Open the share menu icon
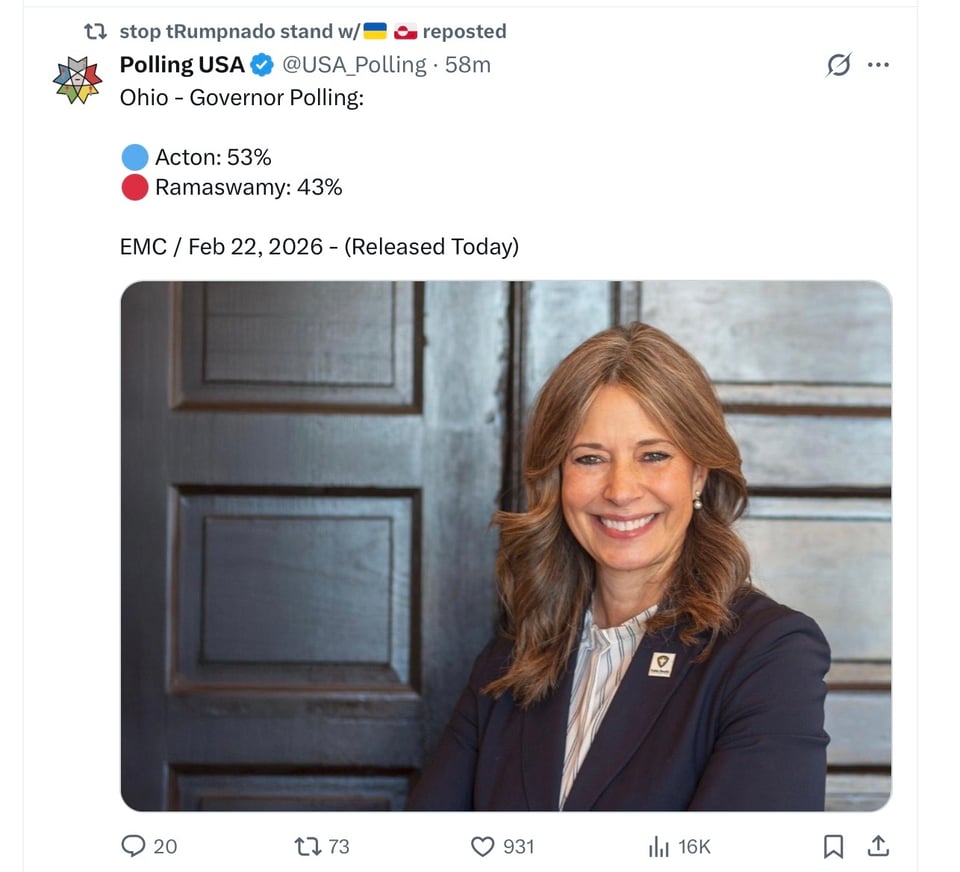 [x=878, y=846]
